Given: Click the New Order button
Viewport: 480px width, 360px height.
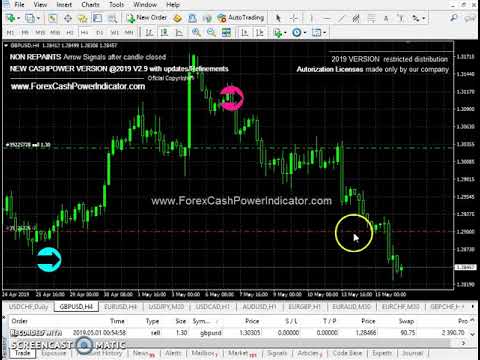Looking at the screenshot, I should 146,18.
